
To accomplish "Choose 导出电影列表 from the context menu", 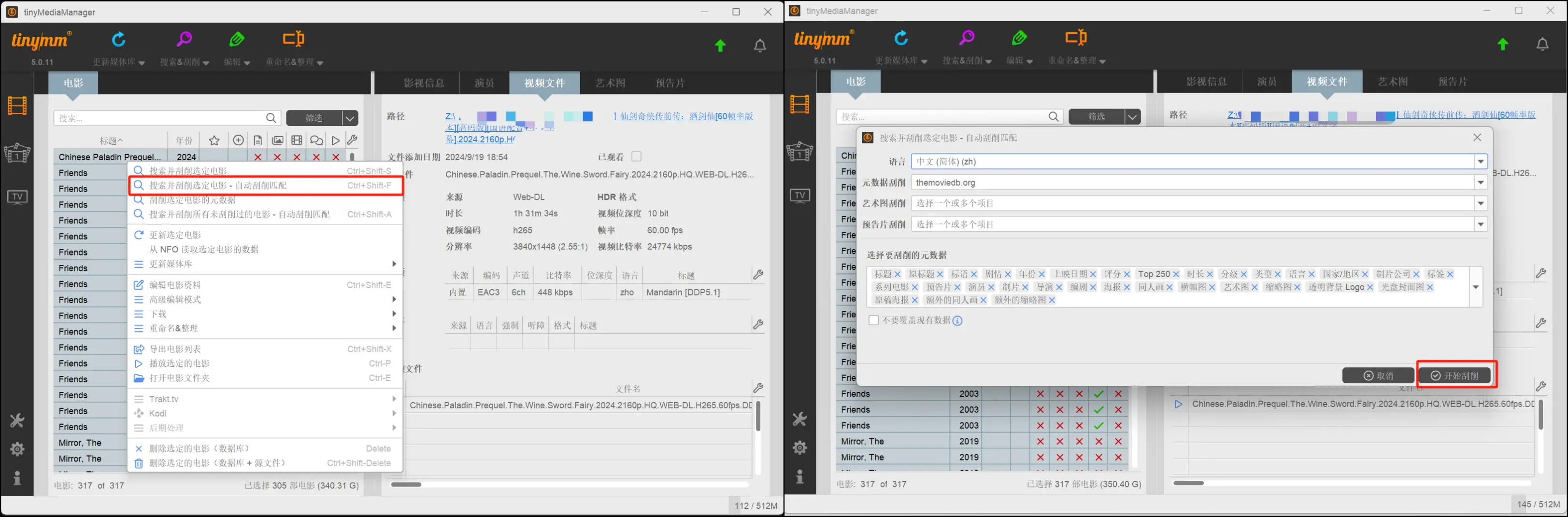I will coord(175,349).
